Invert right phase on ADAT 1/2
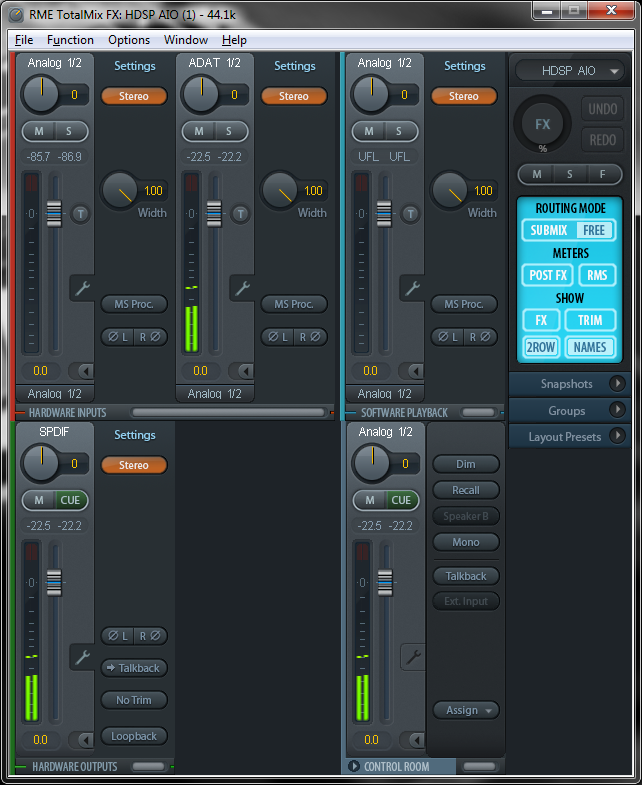 pyautogui.click(x=310, y=337)
